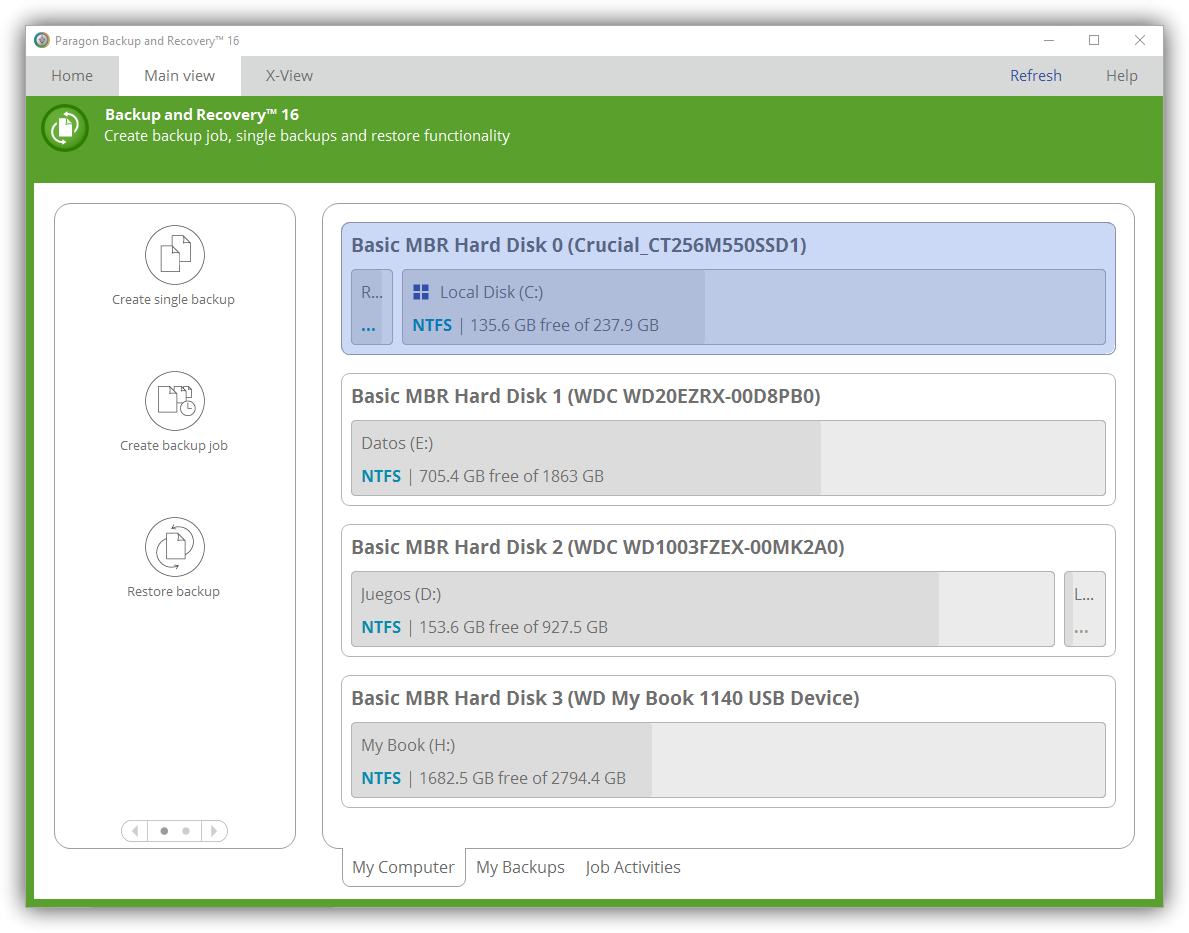The height and width of the screenshot is (933, 1189).
Task: Open the X-View tab
Action: [289, 76]
